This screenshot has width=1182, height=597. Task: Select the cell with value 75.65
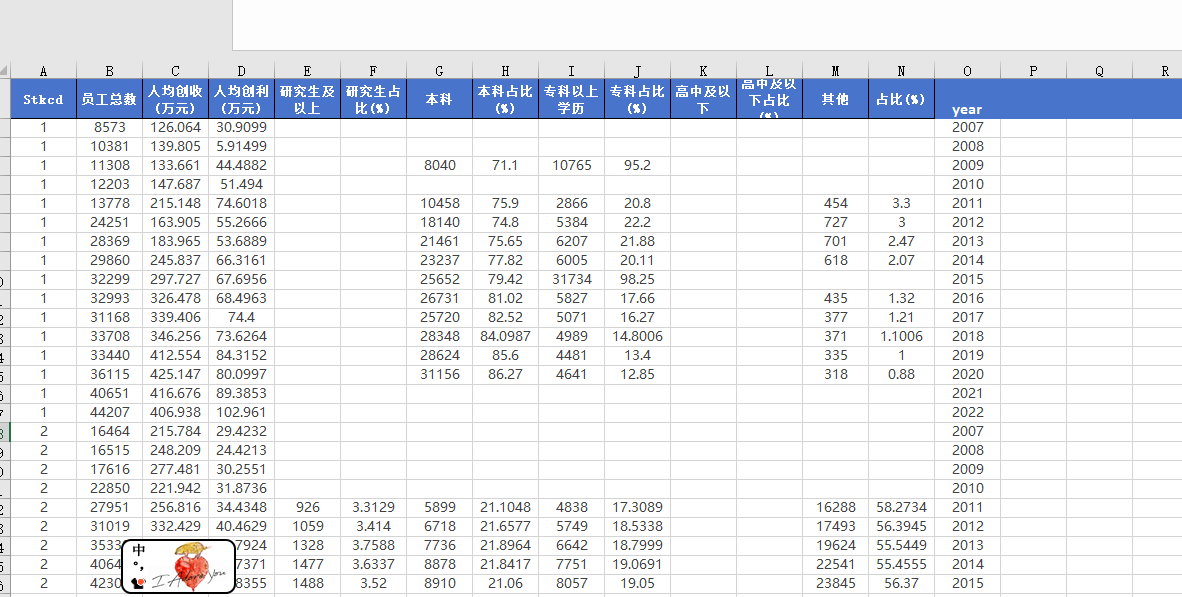click(x=505, y=241)
